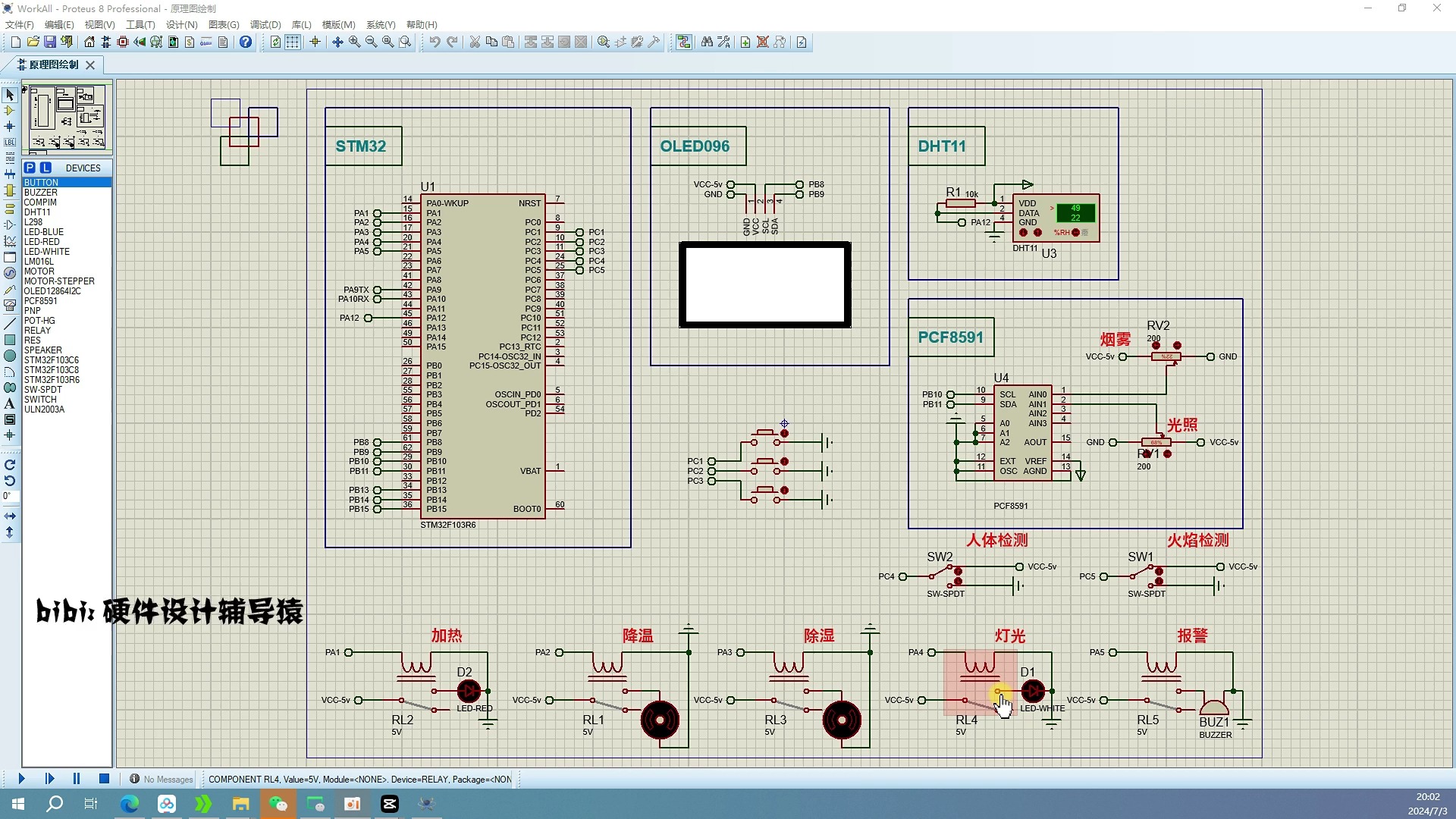Toggle the grid dots display

click(293, 42)
